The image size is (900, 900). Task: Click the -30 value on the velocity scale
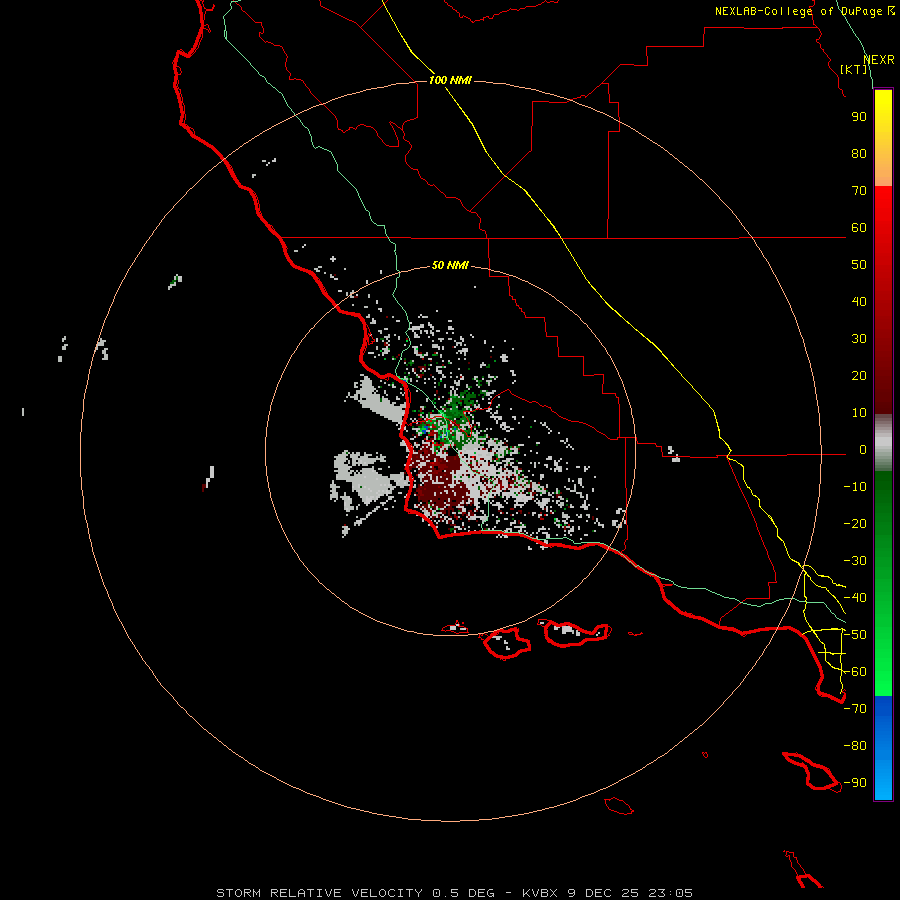click(x=855, y=561)
